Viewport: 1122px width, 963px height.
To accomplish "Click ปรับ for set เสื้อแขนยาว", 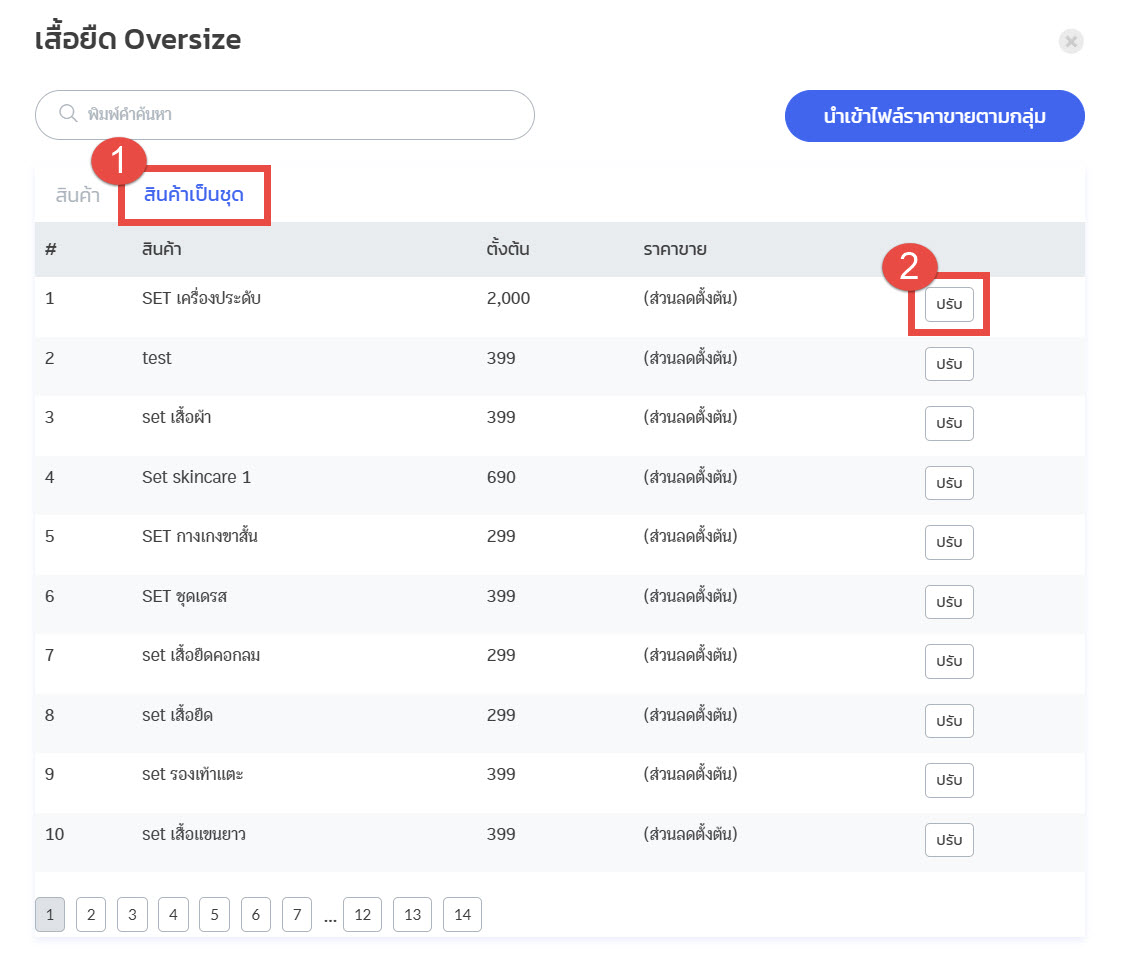I will [x=948, y=840].
